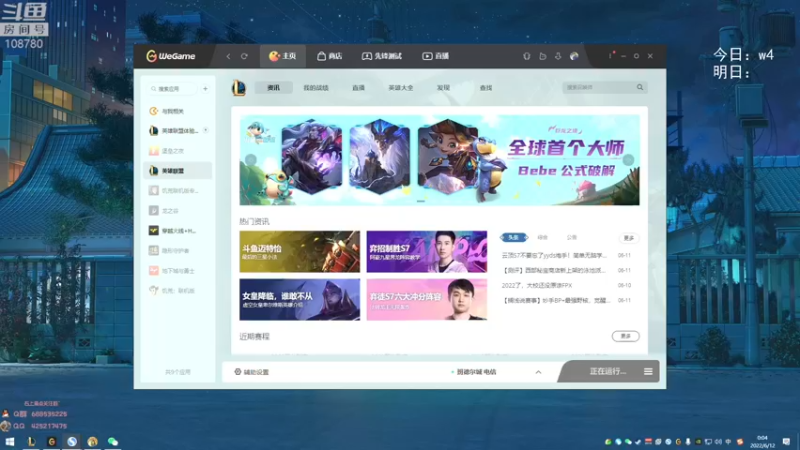Select the 头条 news filter pill
Viewport: 800px width, 450px height.
click(x=513, y=237)
